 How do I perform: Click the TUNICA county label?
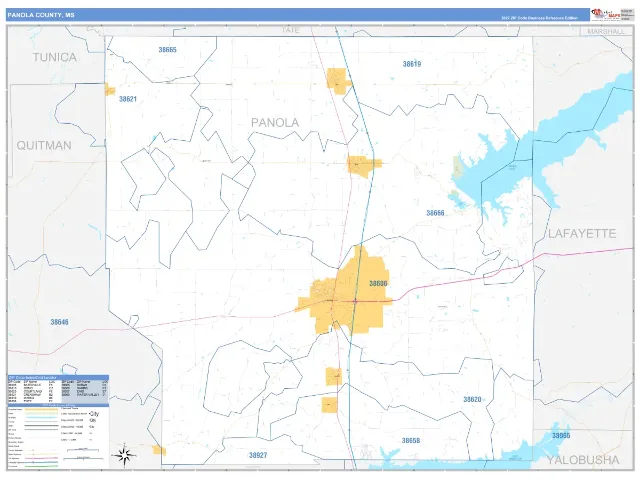tap(55, 57)
